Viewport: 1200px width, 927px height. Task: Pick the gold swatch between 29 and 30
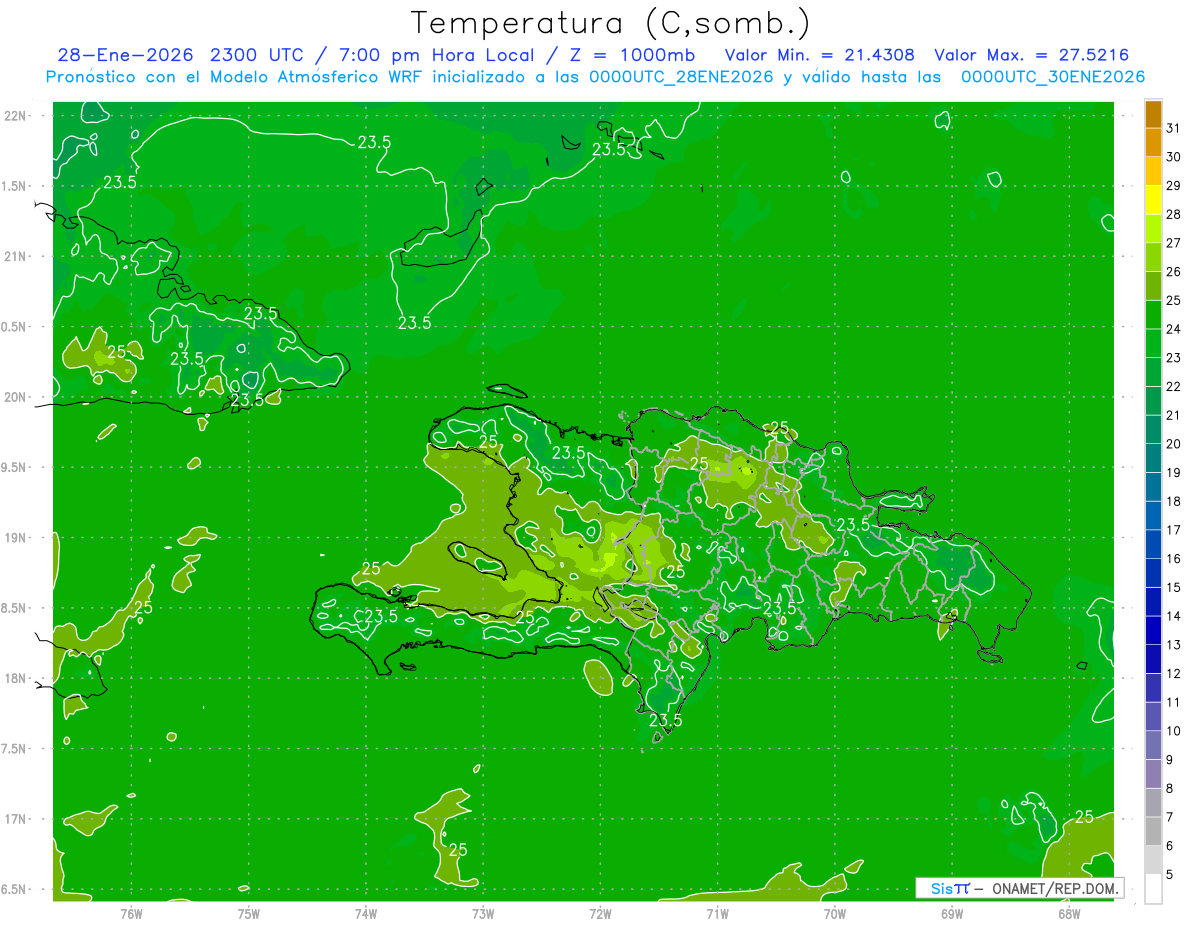tap(1153, 171)
